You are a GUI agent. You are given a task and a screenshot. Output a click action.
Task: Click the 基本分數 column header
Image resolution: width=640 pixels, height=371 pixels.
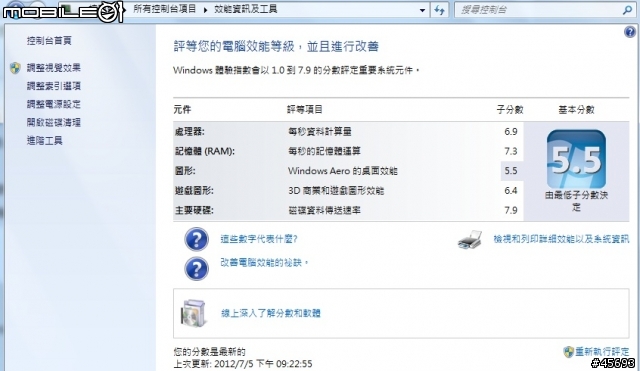click(576, 109)
